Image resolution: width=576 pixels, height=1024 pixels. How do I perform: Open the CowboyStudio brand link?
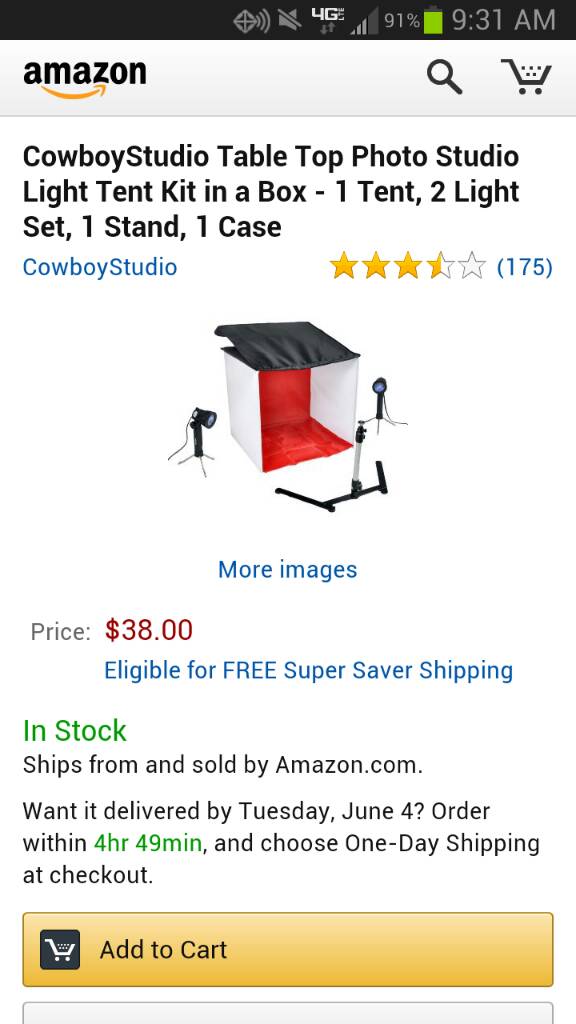100,267
